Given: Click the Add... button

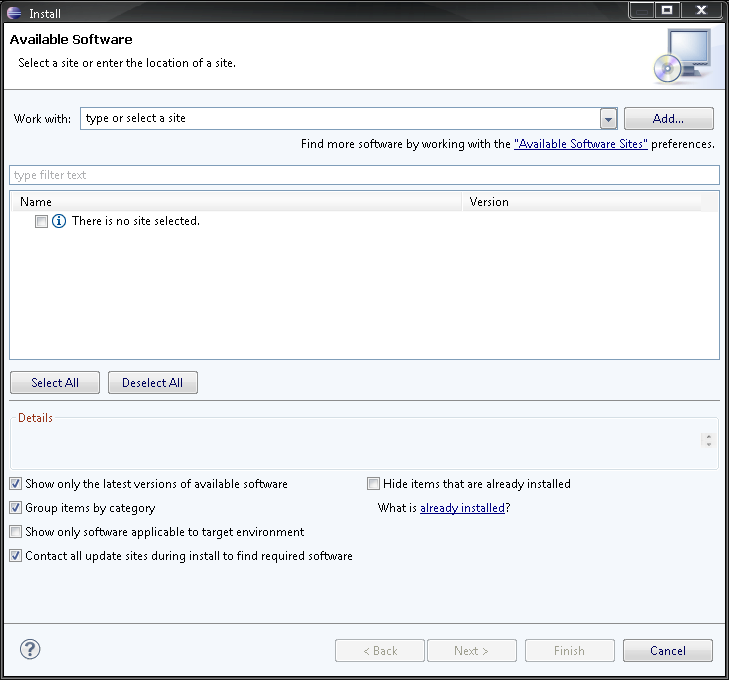Looking at the screenshot, I should [669, 119].
